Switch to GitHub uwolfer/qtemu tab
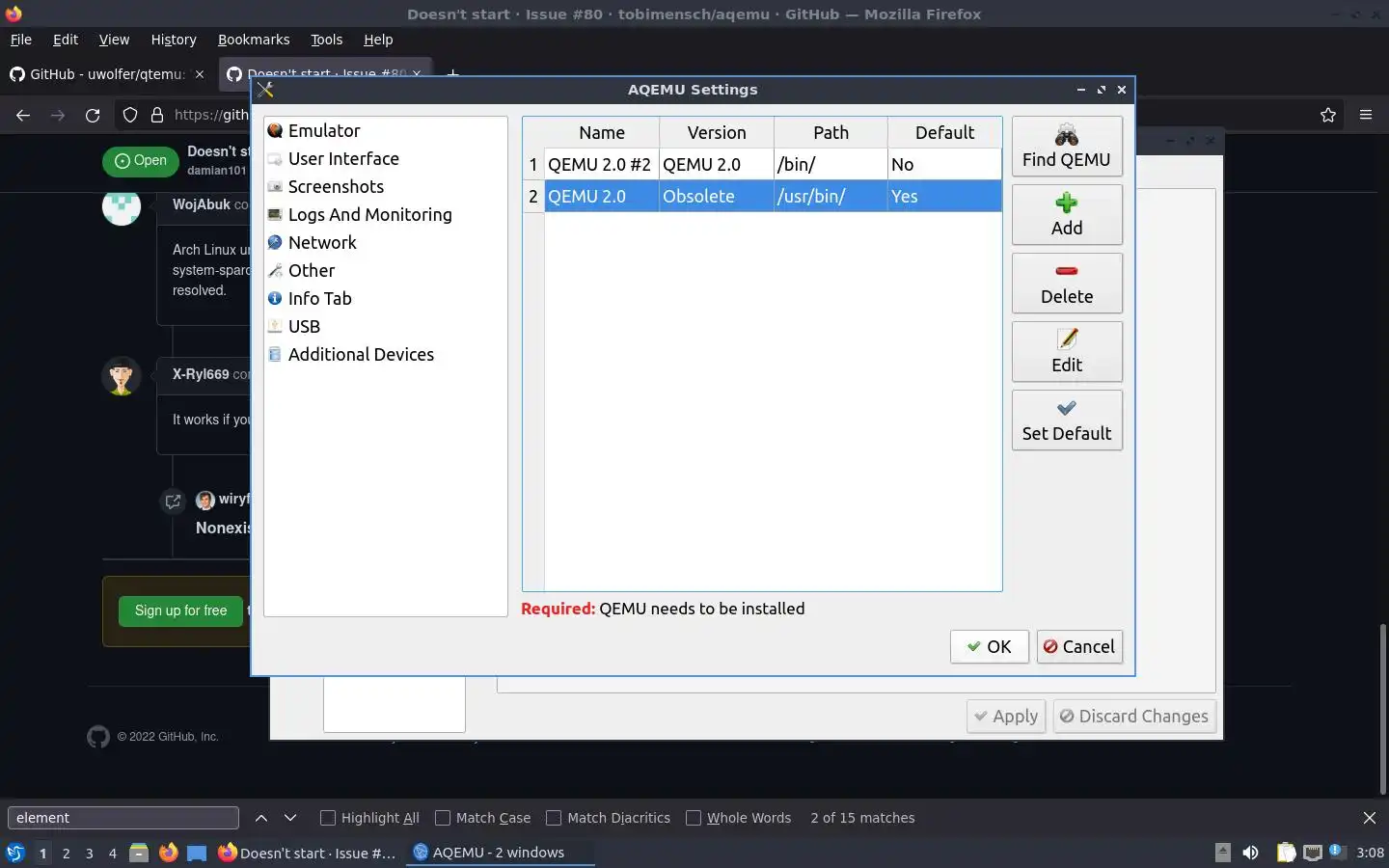Screen dimensions: 1389x868 (106, 74)
